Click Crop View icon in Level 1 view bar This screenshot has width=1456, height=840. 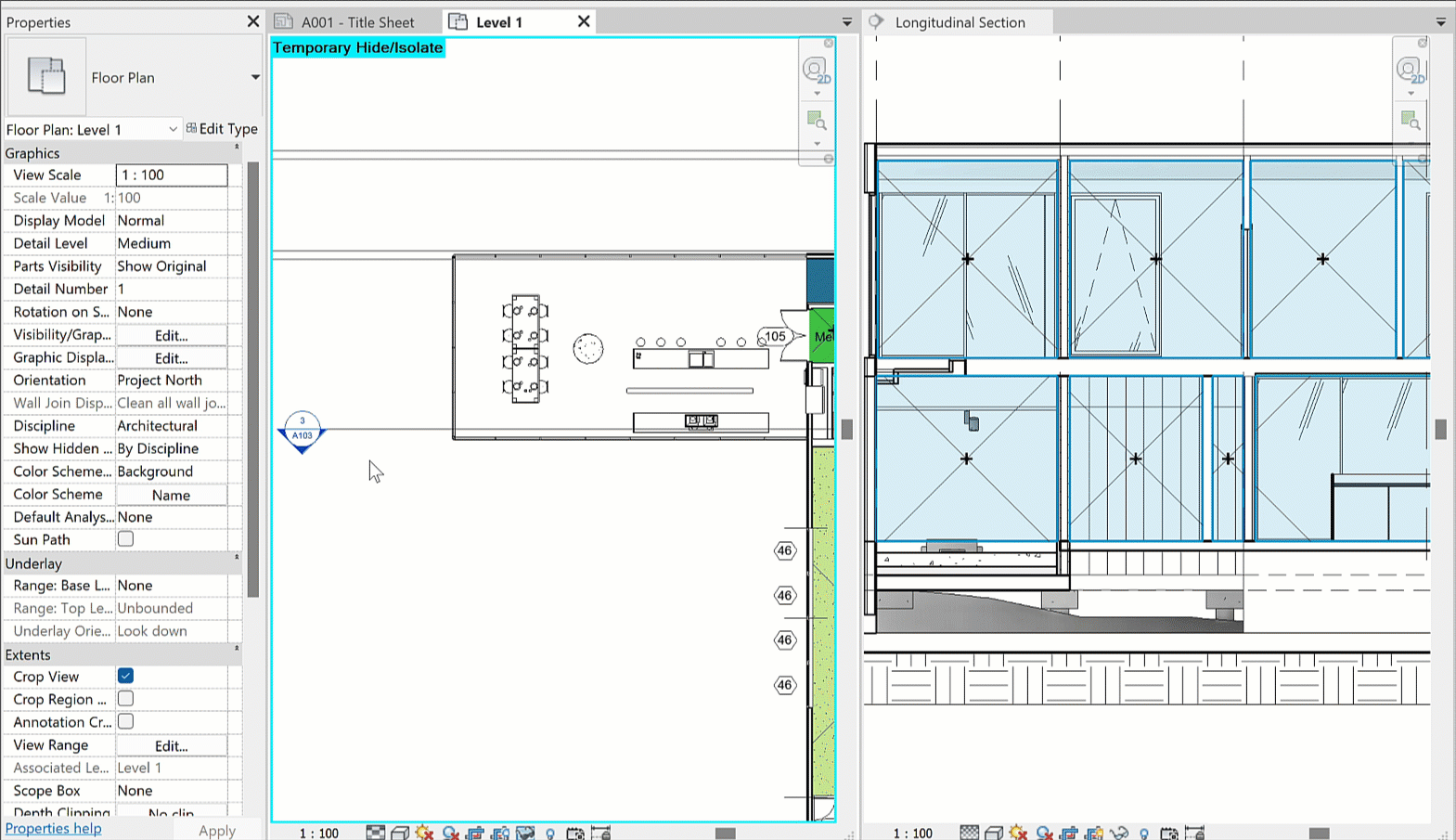coord(475,833)
